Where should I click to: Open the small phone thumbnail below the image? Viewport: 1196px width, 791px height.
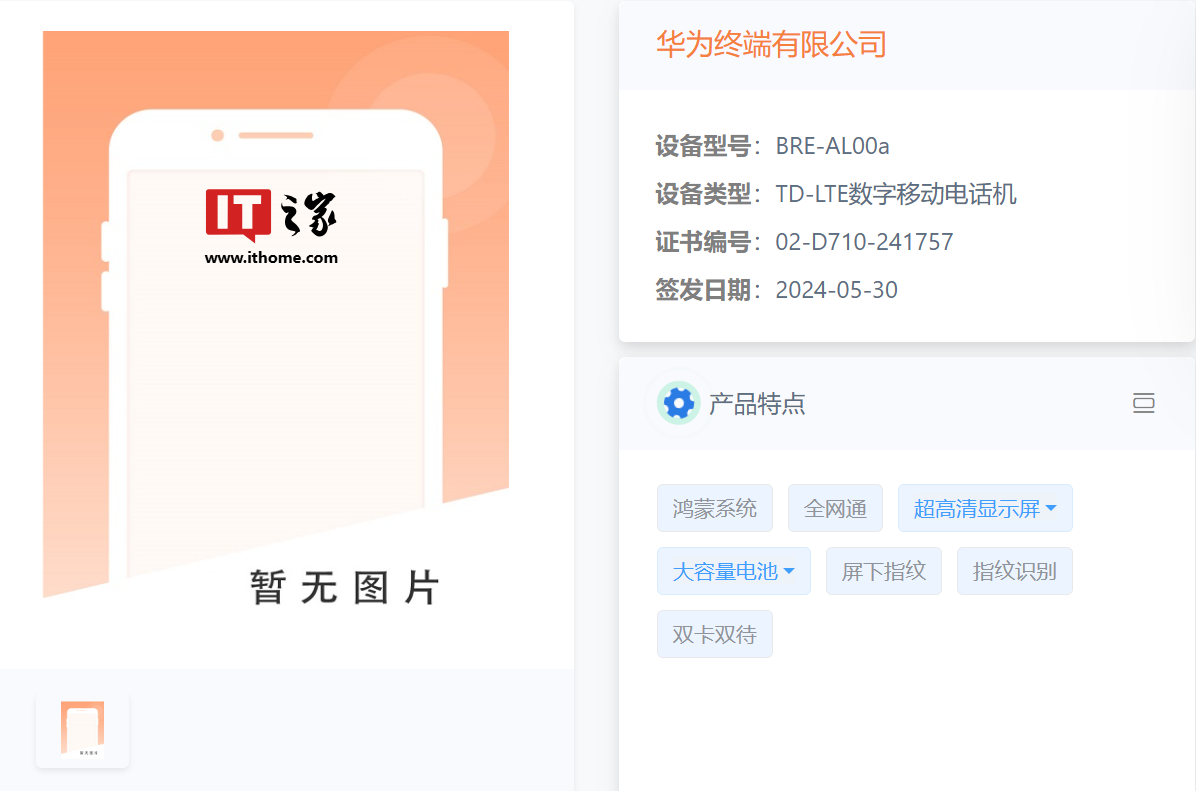coord(82,730)
